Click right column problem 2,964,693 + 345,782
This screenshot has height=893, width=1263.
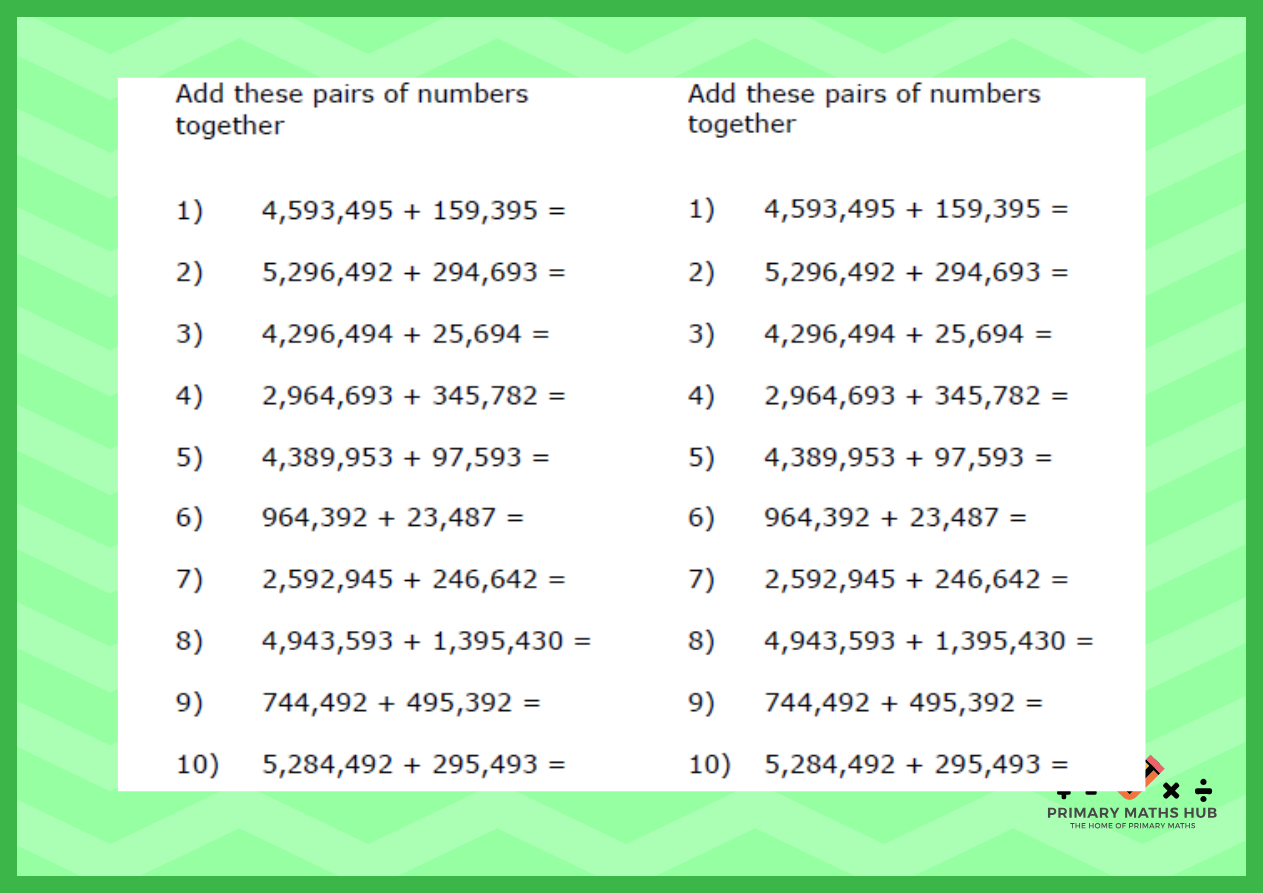pyautogui.click(x=916, y=396)
